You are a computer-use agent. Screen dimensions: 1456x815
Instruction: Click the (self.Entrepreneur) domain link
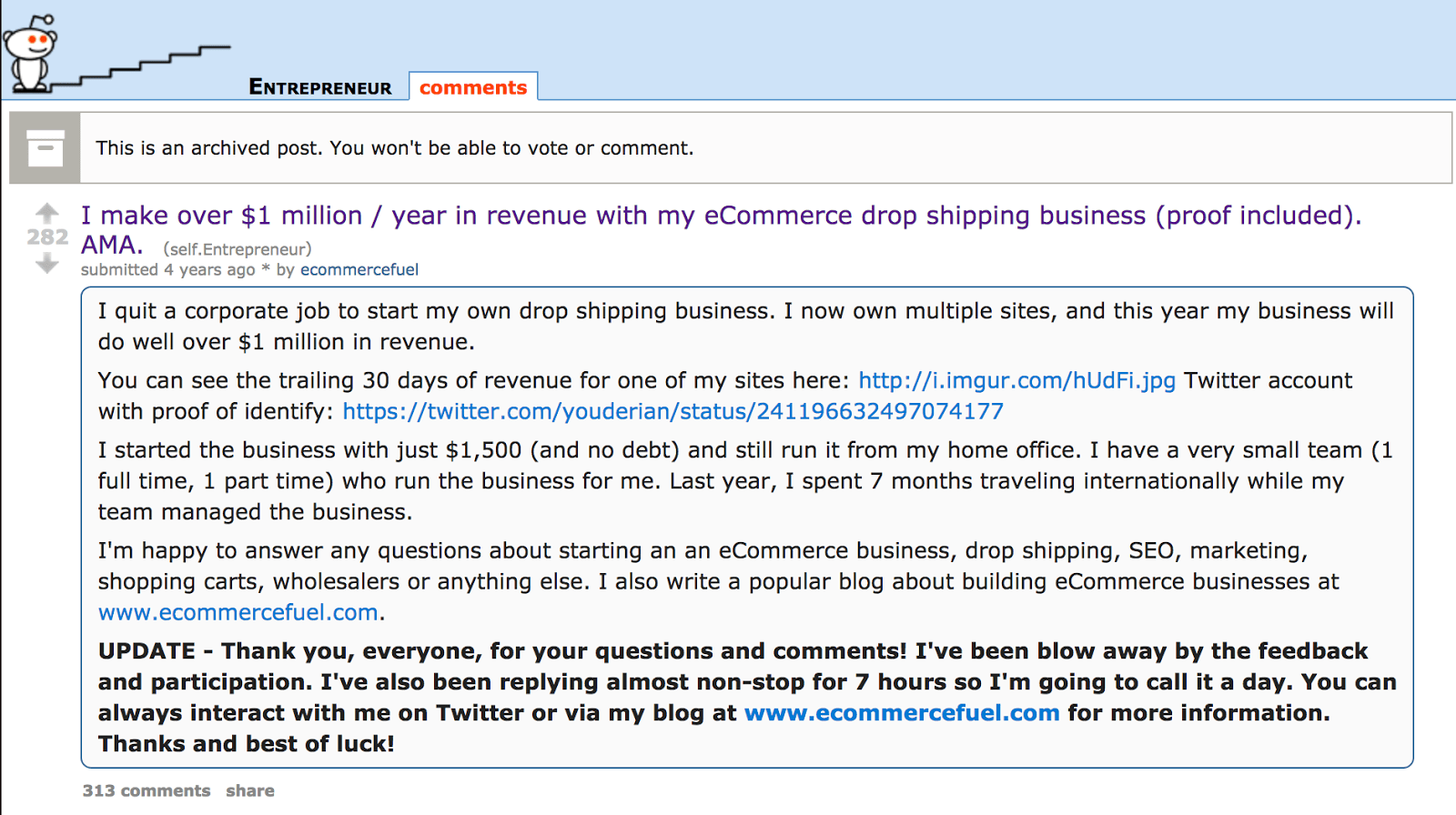(238, 249)
